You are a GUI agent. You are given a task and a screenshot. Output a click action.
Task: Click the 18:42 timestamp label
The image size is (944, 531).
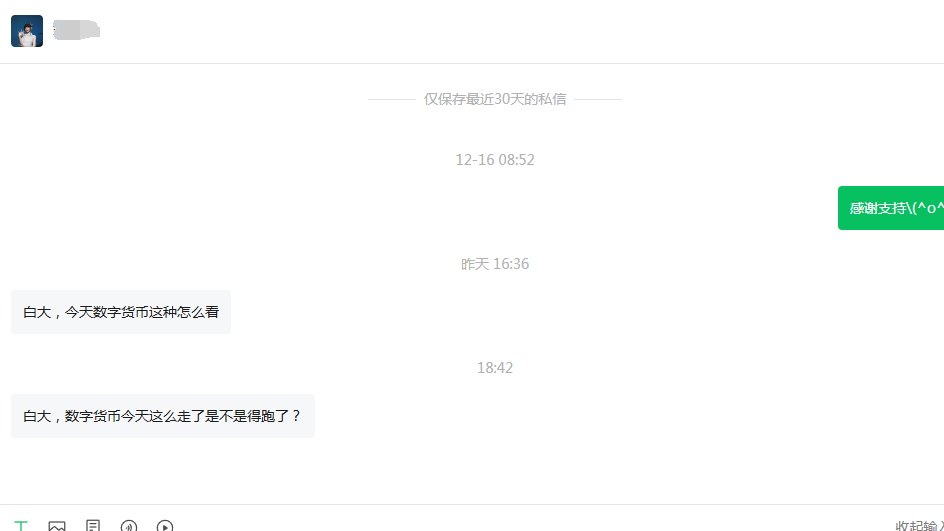pyautogui.click(x=495, y=367)
